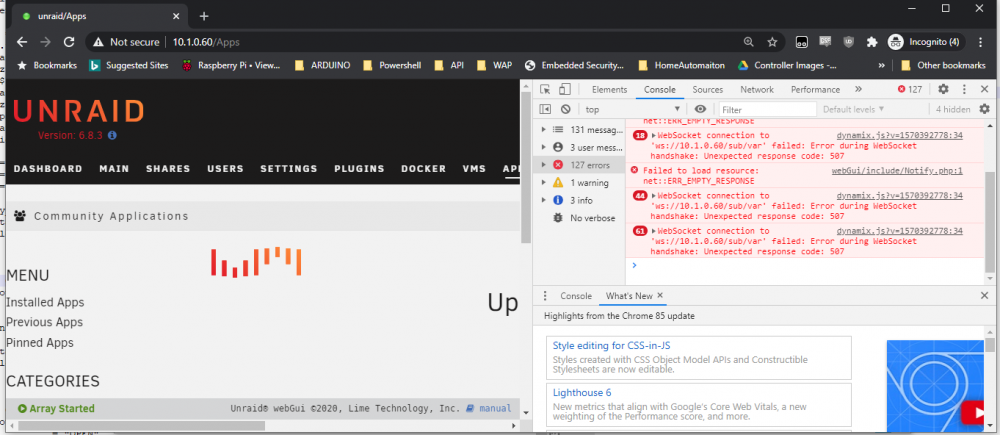Click the eye icon for live expressions
Image resolution: width=1000 pixels, height=435 pixels.
coord(701,109)
